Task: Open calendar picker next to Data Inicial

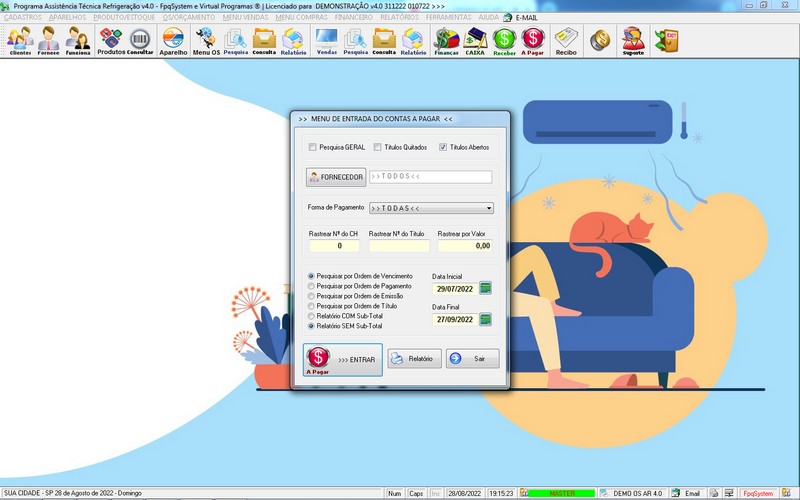Action: coord(486,289)
